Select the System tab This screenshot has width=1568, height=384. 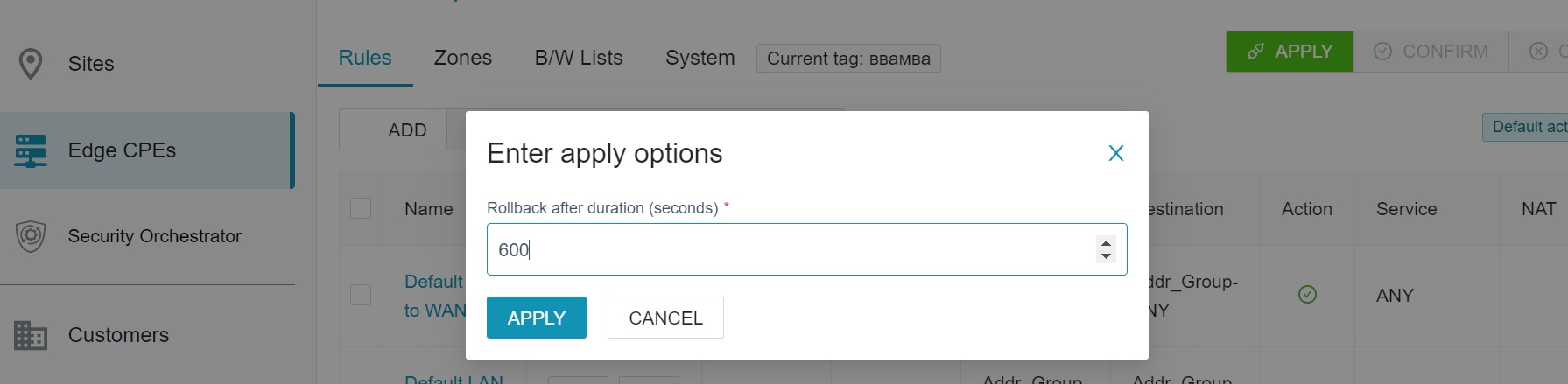tap(700, 58)
